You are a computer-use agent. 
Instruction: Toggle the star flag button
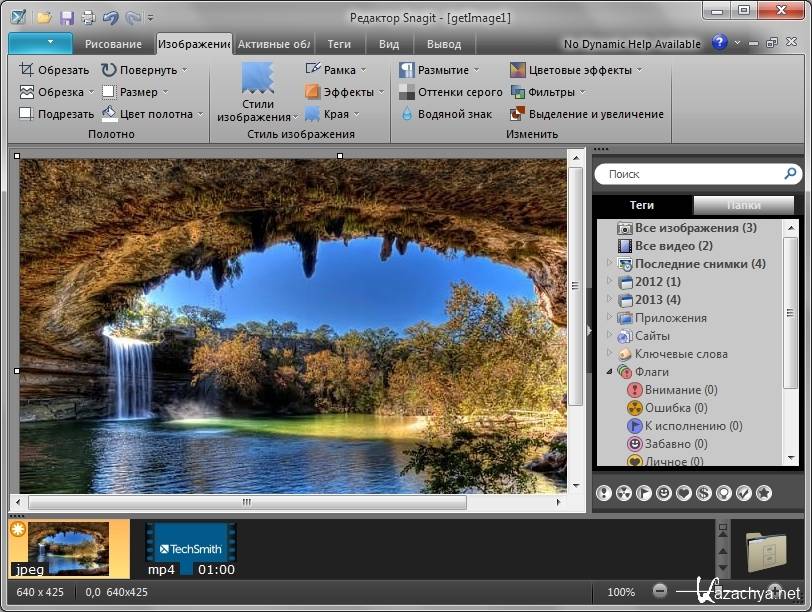coord(764,493)
